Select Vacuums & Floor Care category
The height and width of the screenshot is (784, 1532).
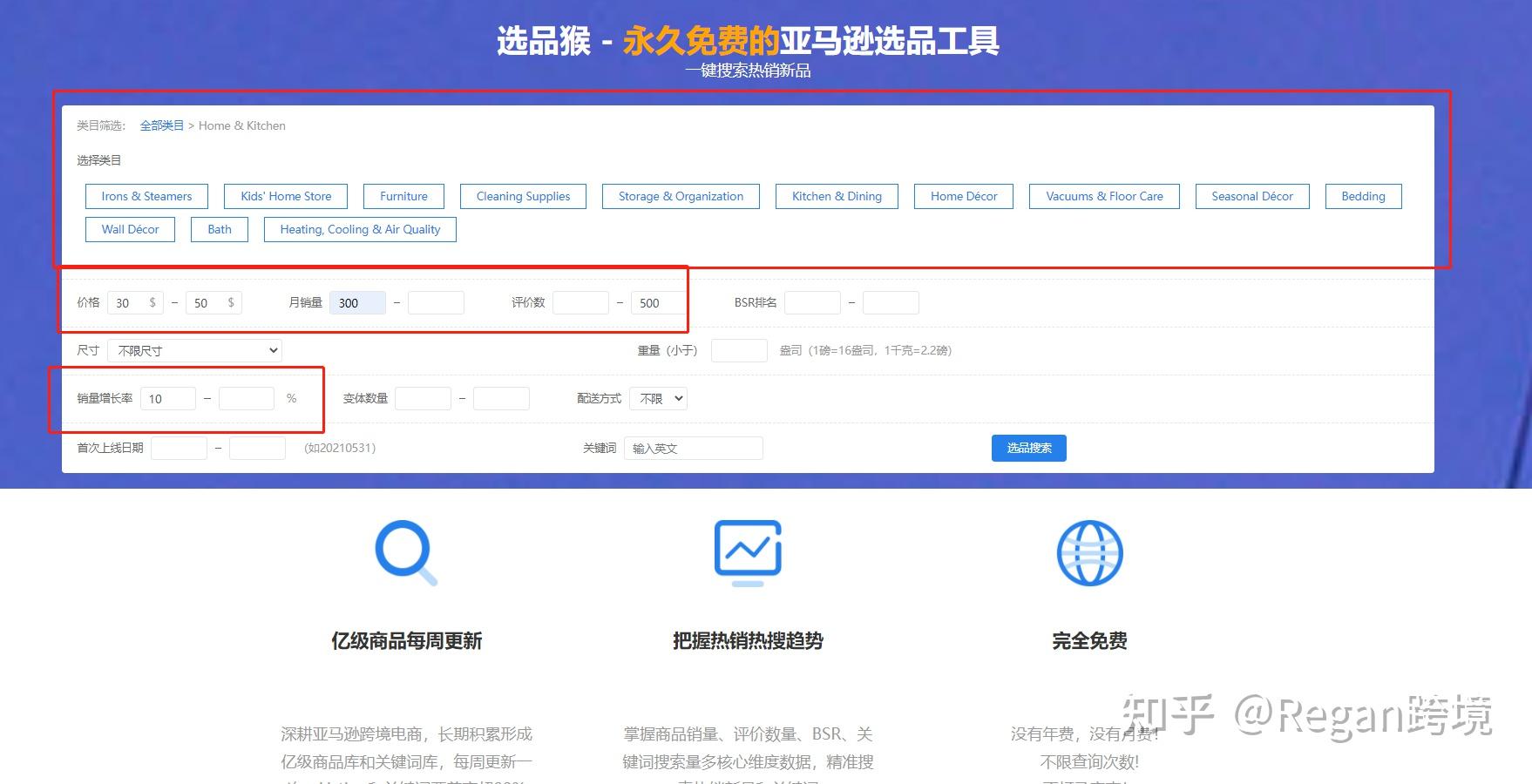point(1104,196)
